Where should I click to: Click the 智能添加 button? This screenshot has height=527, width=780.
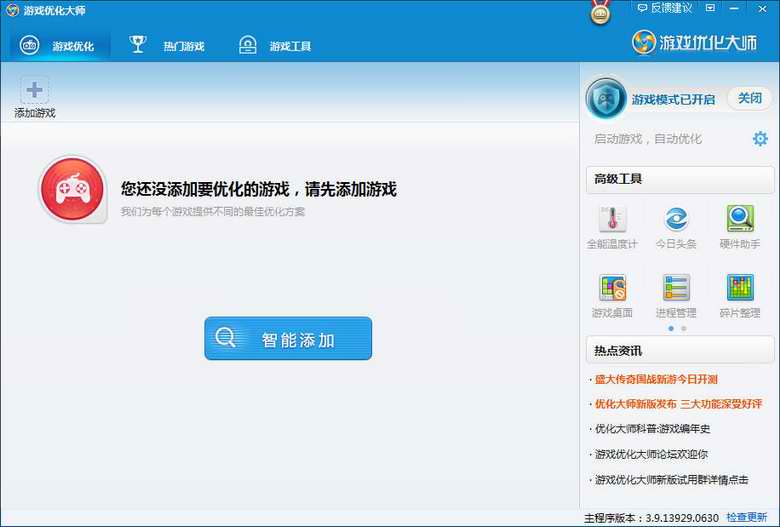[x=288, y=338]
